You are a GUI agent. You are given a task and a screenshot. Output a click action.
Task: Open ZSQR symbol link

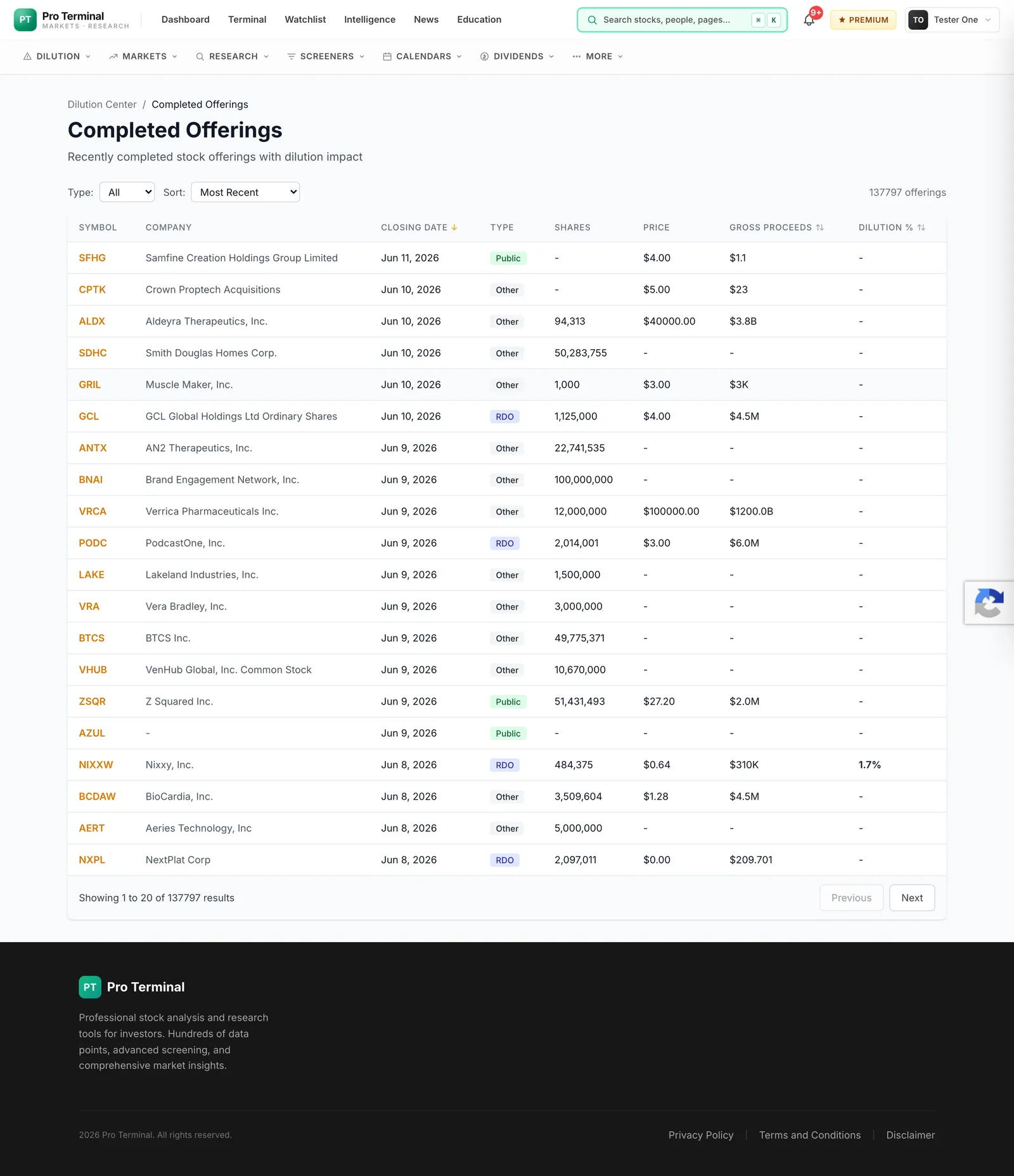click(x=93, y=701)
